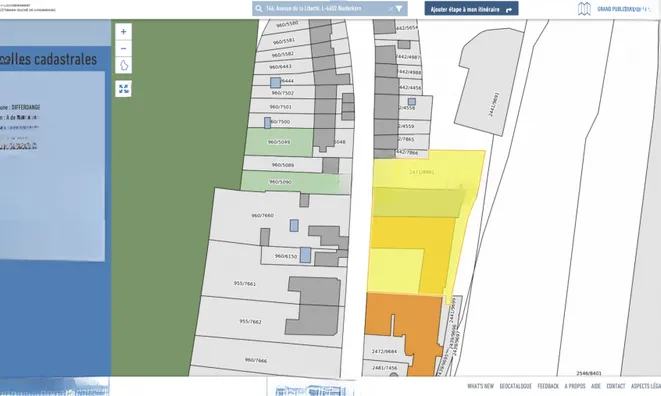Image resolution: width=661 pixels, height=396 pixels.
Task: Select parcel 960/5089
Action: [283, 165]
